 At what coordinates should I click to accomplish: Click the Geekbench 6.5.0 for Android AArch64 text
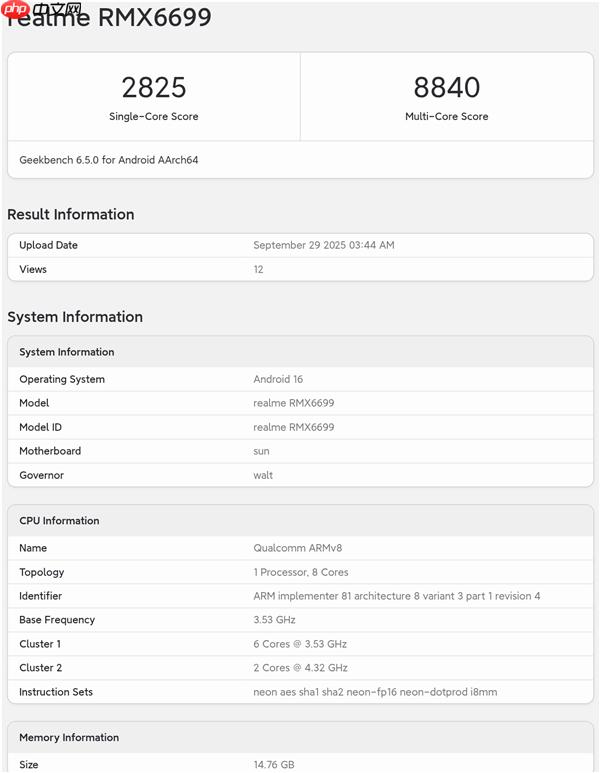click(109, 160)
